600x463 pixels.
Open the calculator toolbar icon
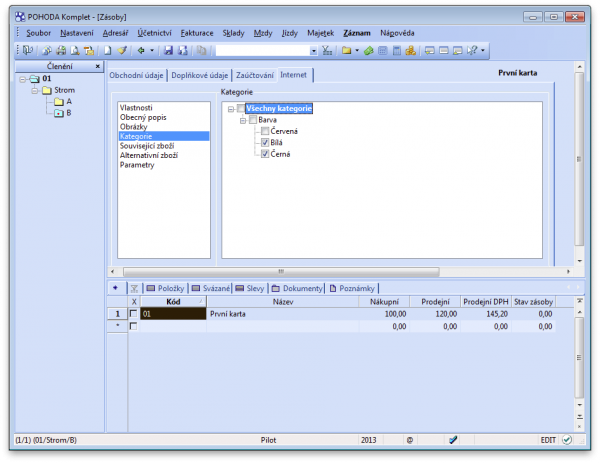click(397, 50)
